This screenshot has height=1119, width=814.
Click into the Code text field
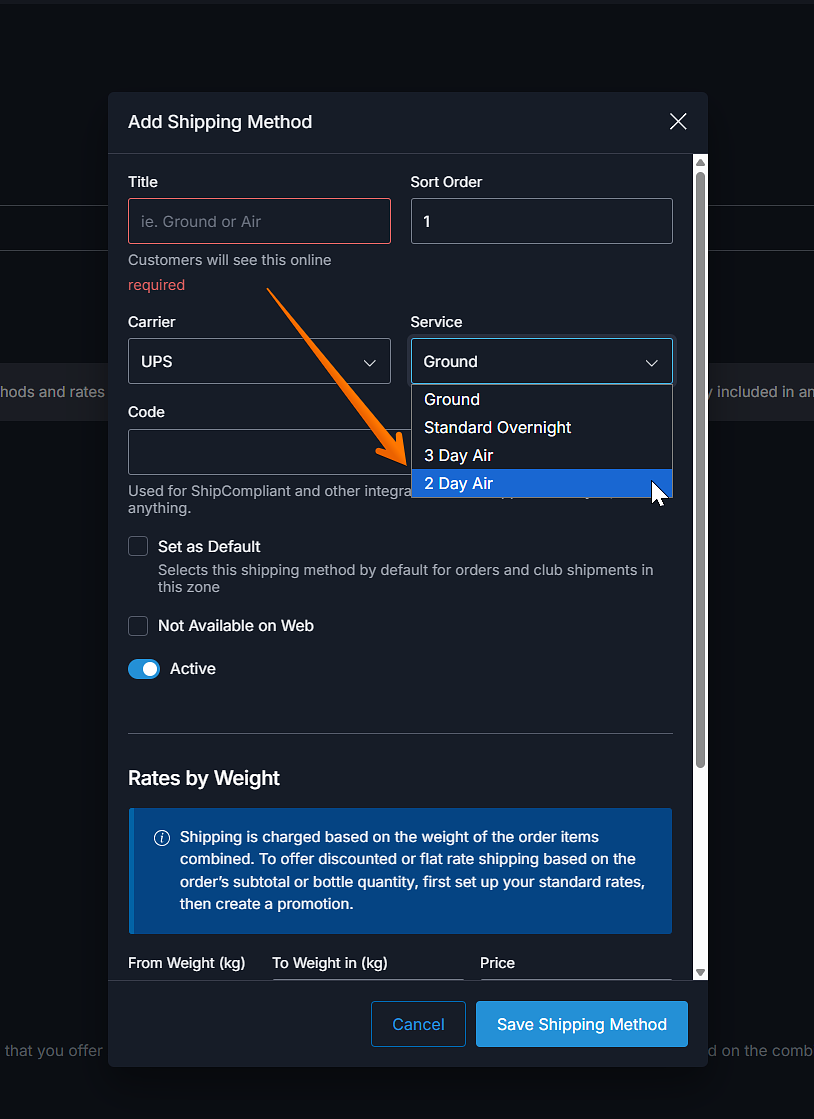pyautogui.click(x=269, y=452)
